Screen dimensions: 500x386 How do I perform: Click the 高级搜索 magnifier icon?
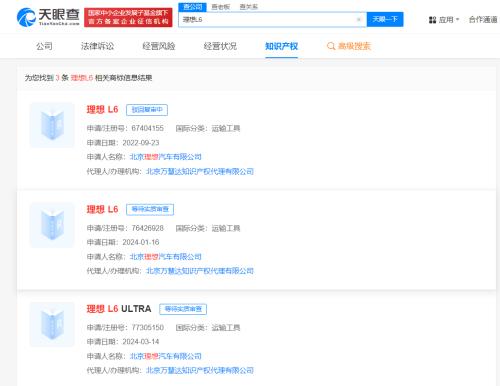pyautogui.click(x=331, y=46)
